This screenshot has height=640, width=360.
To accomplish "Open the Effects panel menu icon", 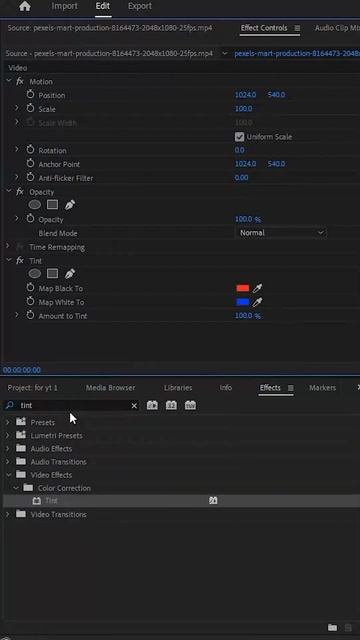I will click(291, 388).
